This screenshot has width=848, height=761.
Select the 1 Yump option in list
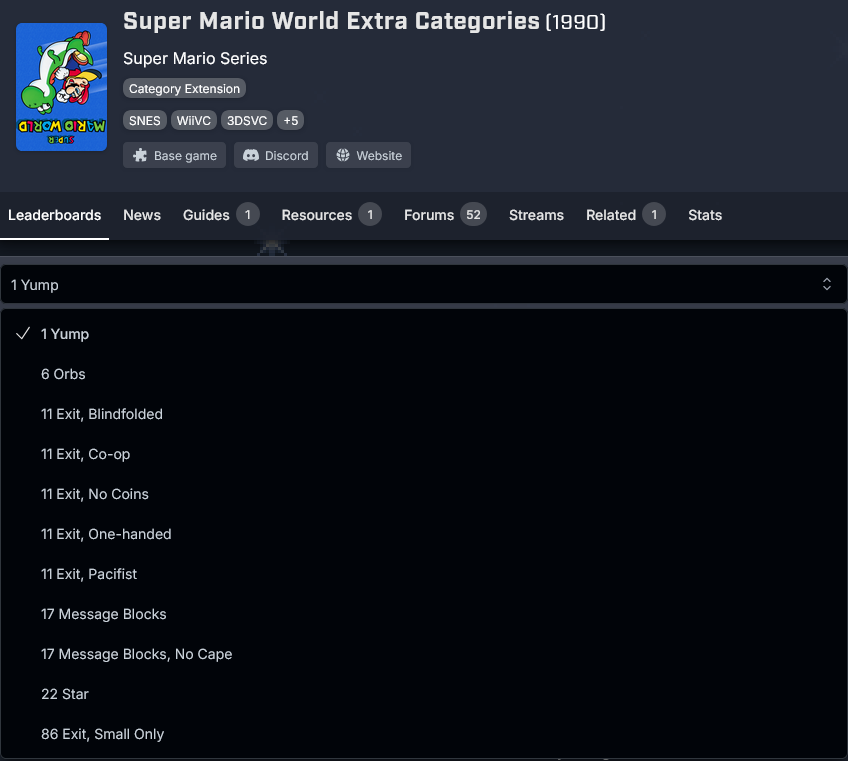click(424, 334)
